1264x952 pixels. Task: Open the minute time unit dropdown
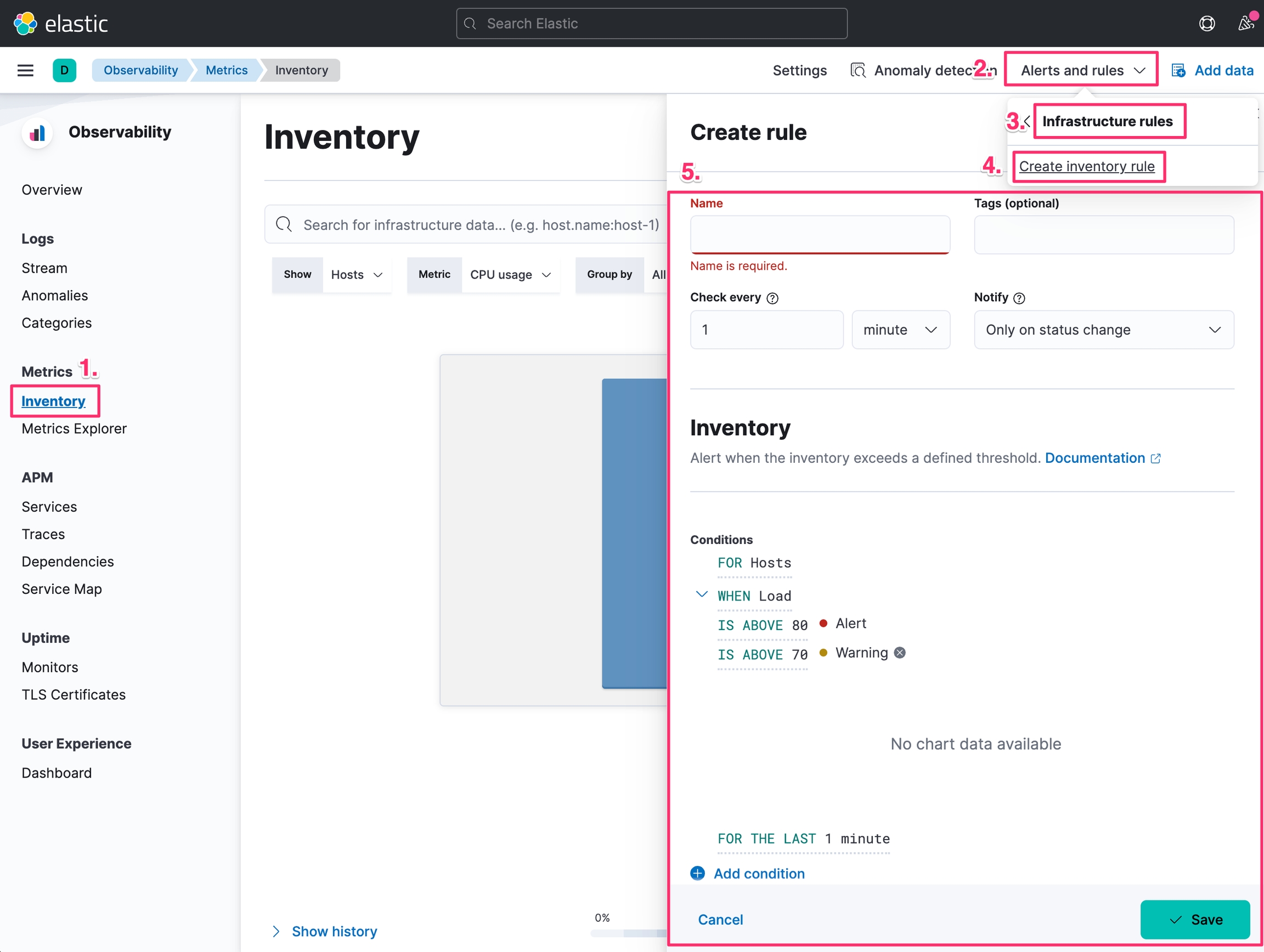click(901, 330)
